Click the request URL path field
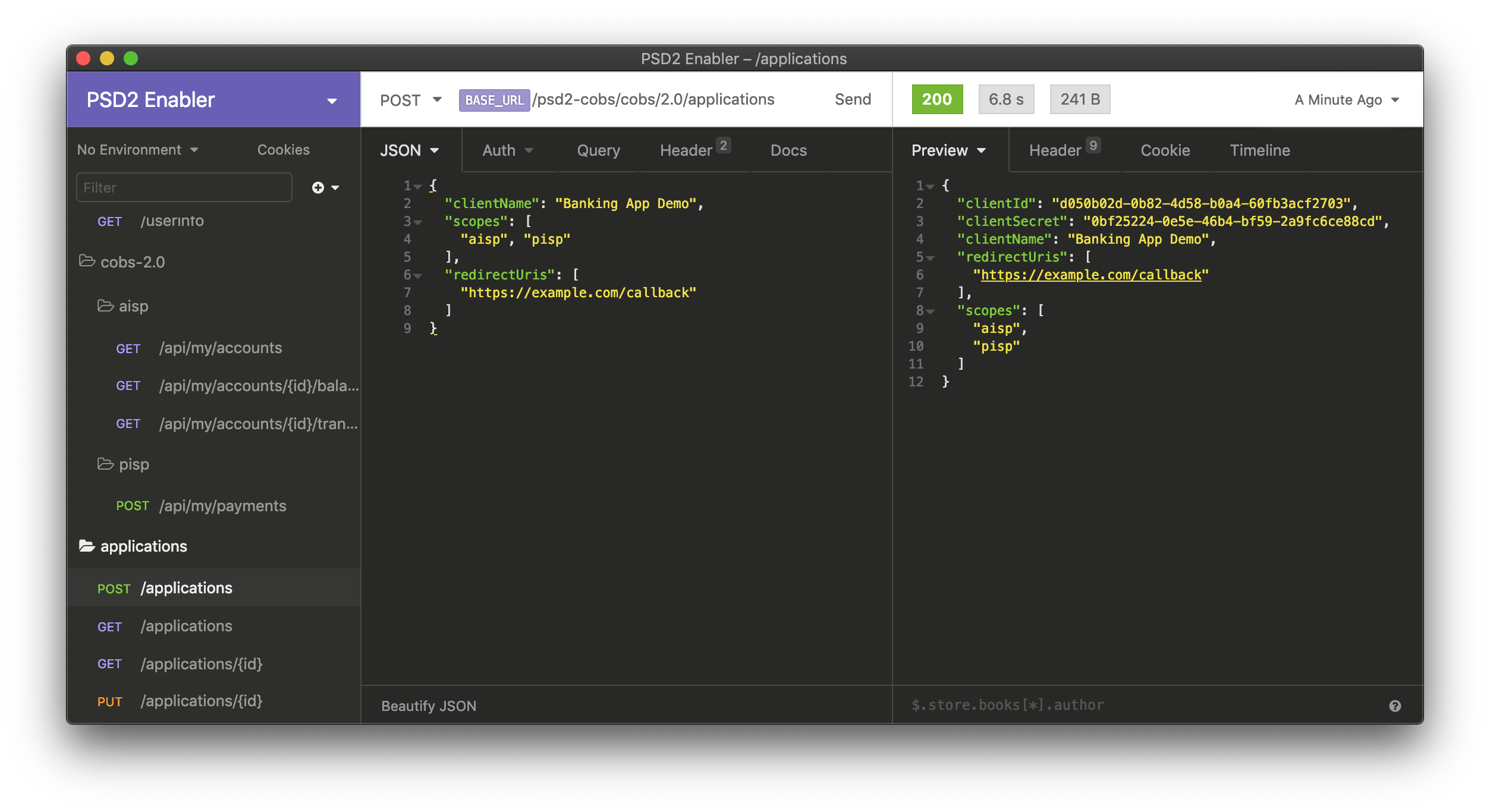 (x=653, y=99)
